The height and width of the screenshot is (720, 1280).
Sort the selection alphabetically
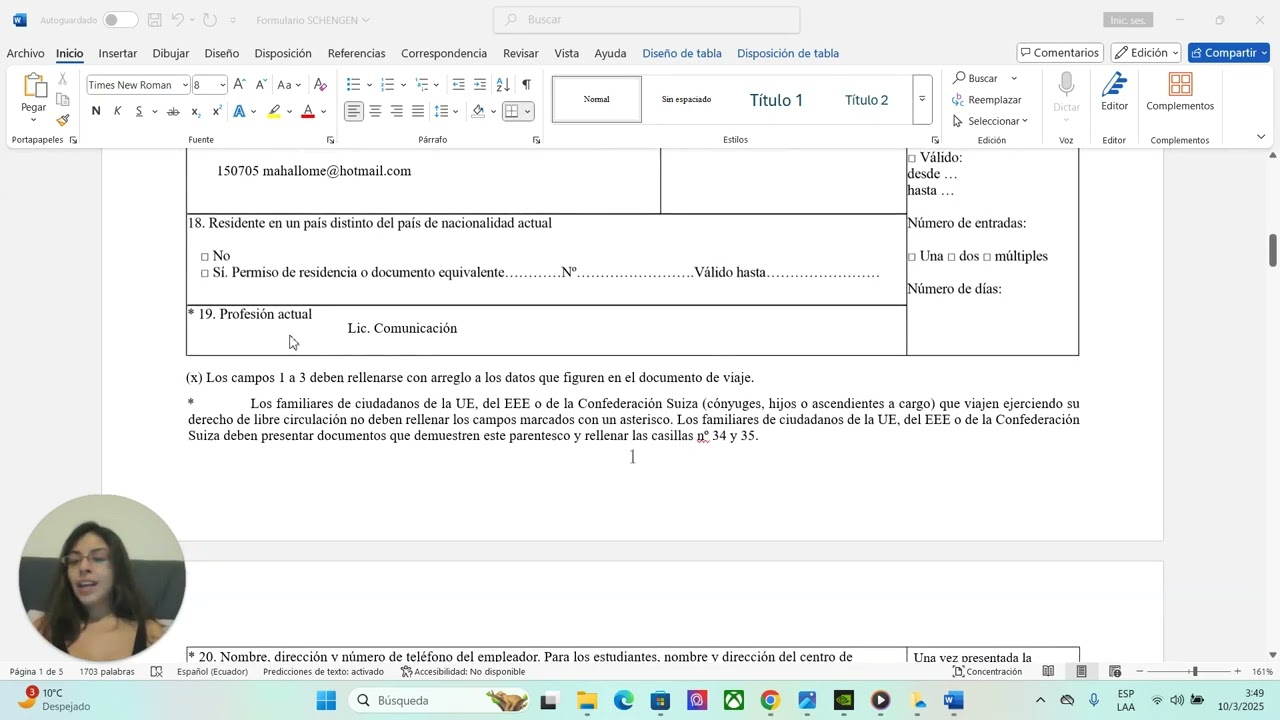pos(503,85)
